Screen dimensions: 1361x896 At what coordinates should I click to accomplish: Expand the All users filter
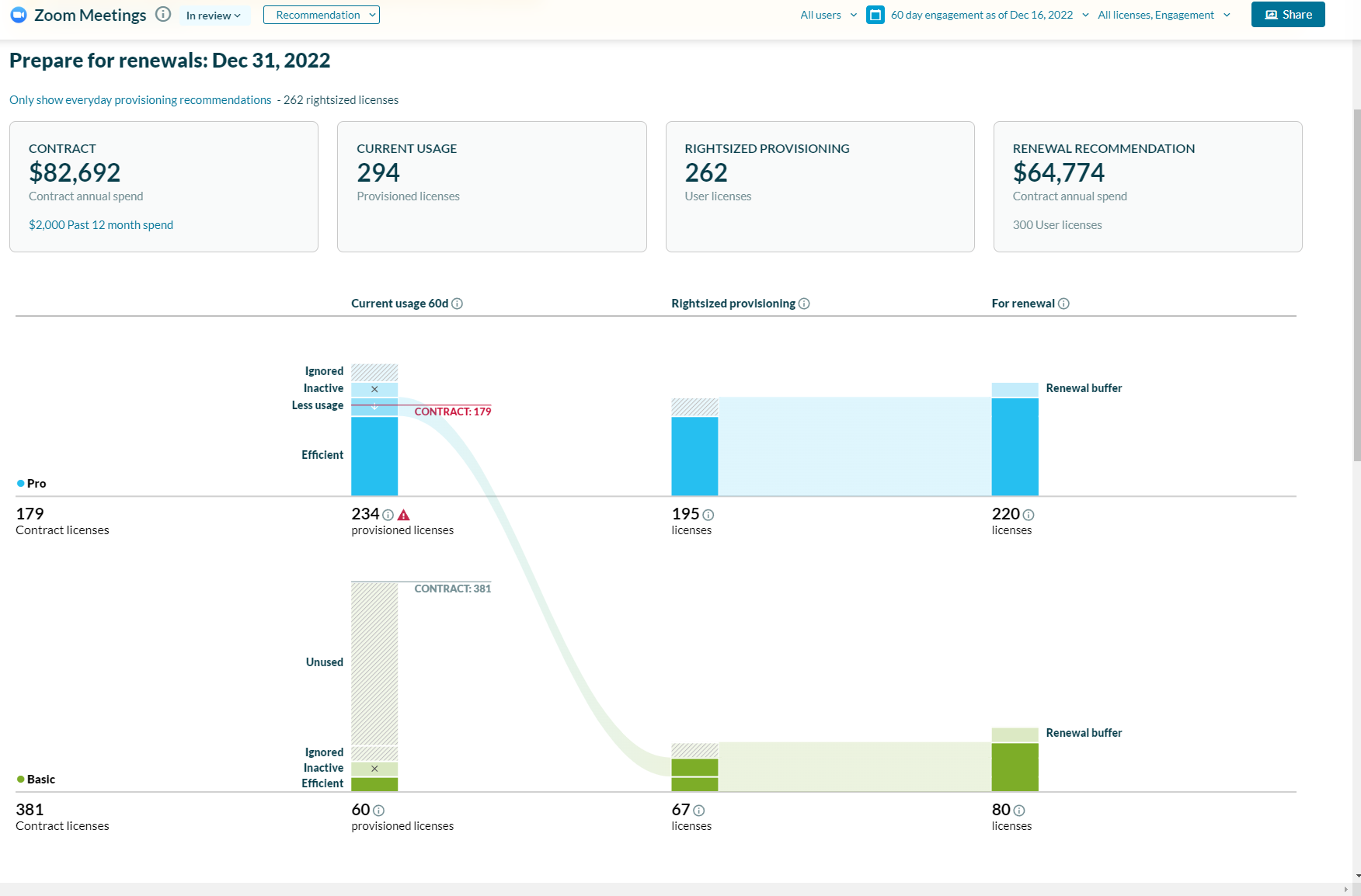828,15
